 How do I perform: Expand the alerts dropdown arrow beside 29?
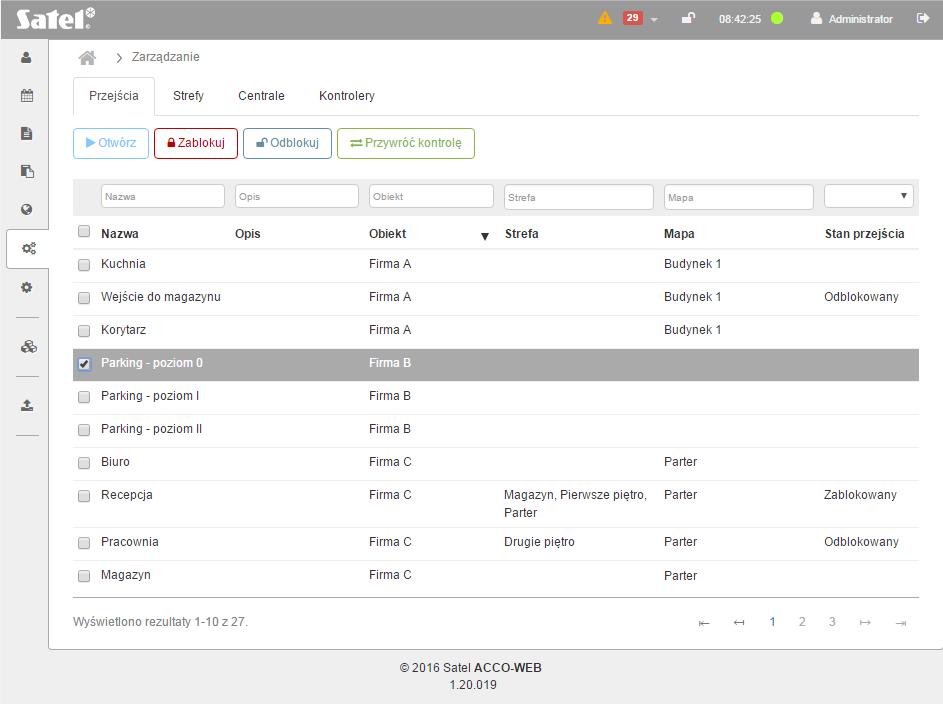[654, 20]
